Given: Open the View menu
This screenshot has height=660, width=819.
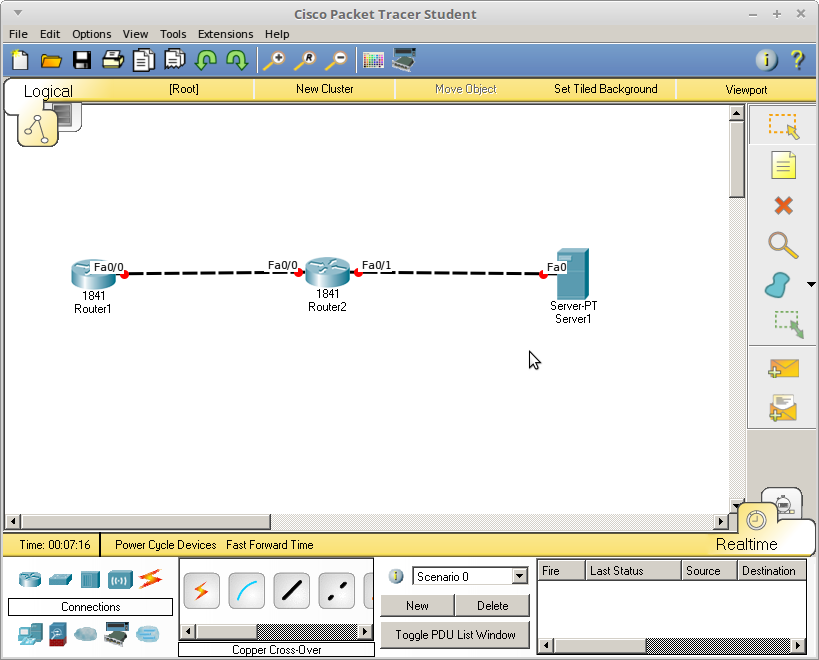Looking at the screenshot, I should point(135,34).
